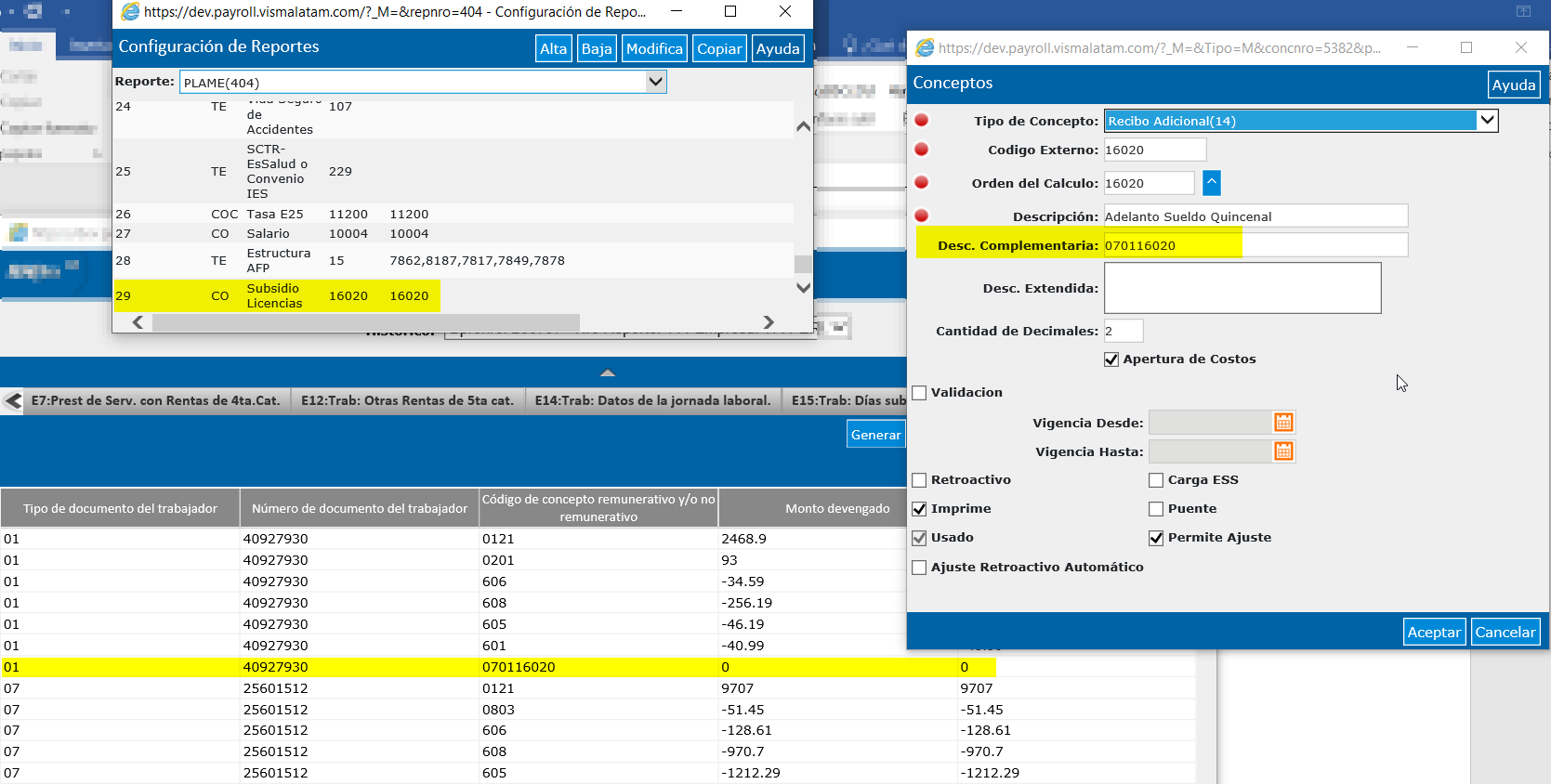1551x784 pixels.
Task: Click Ayuda in Configuración de Reportes header
Action: click(x=778, y=48)
